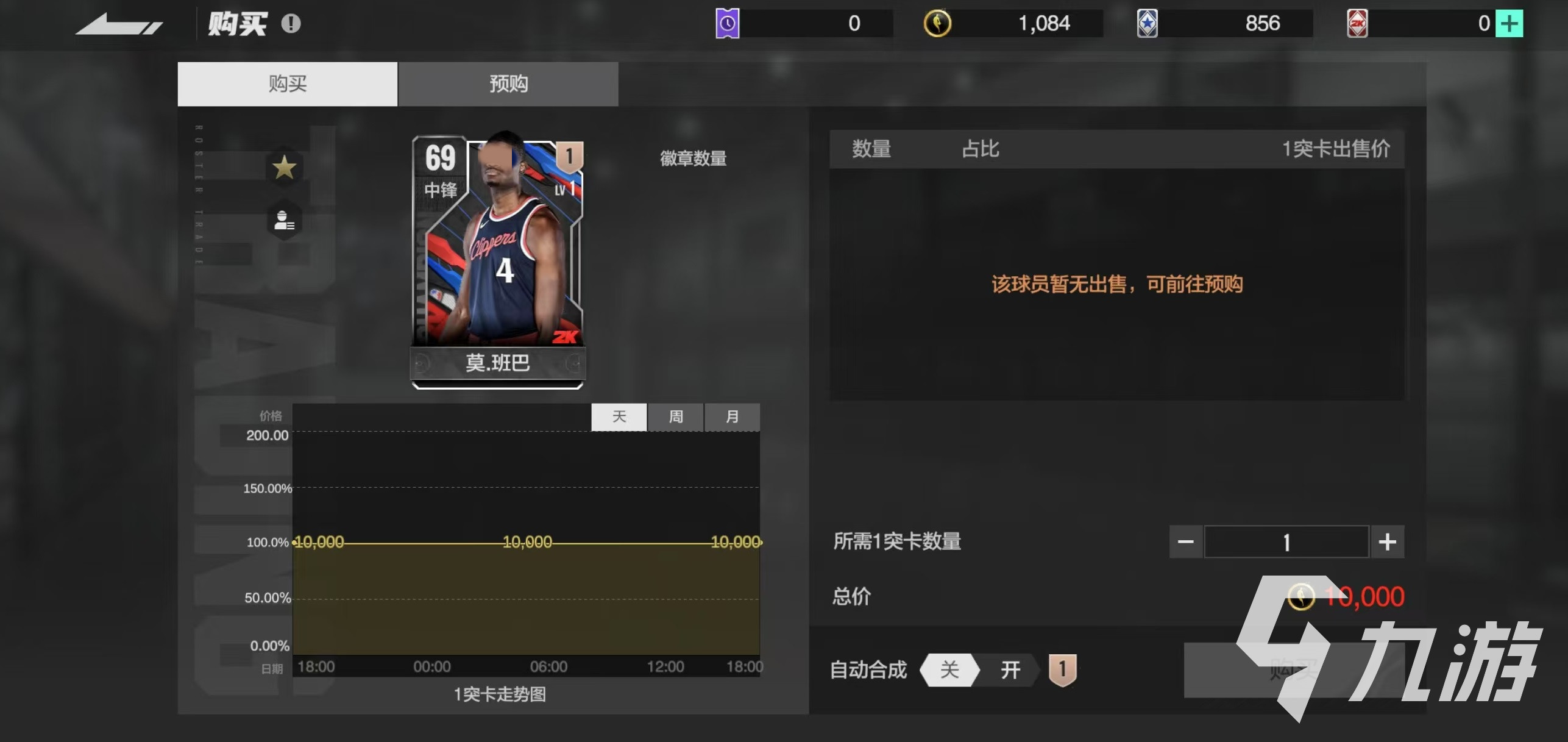Screen dimensions: 1568x742
Task: Open player profile details icon
Action: tap(284, 219)
